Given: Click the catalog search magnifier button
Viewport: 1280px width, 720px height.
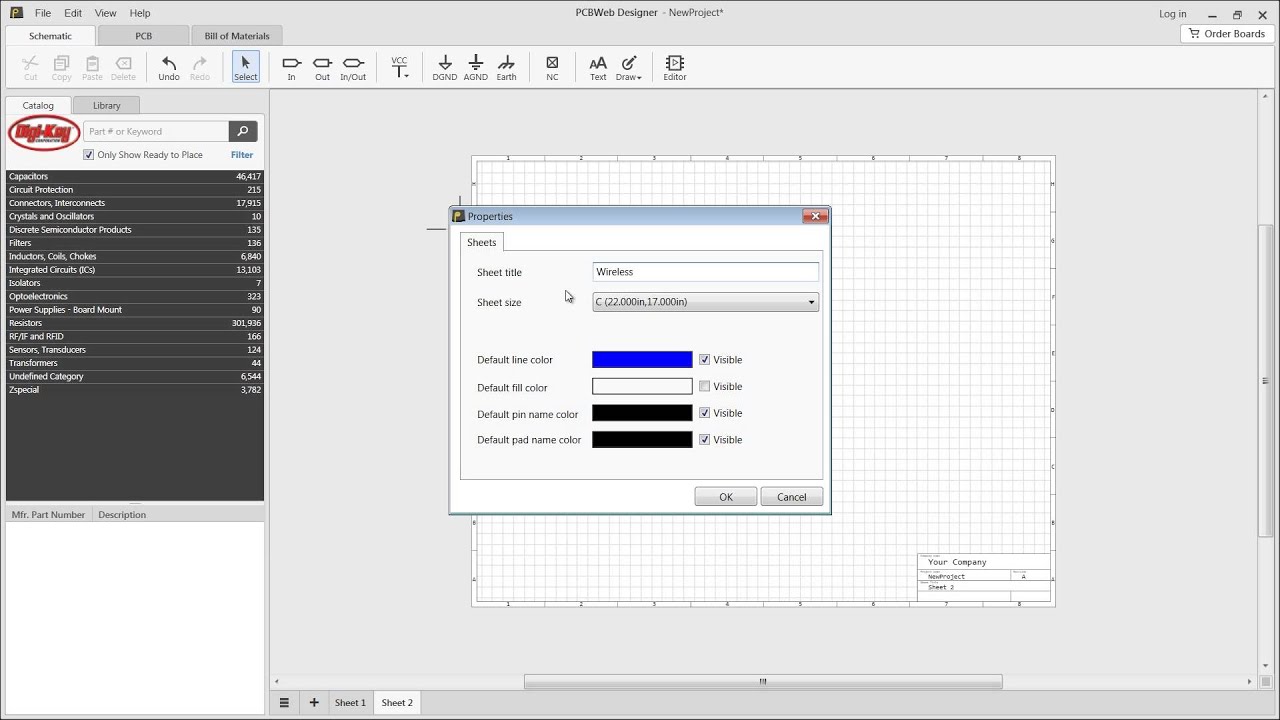Looking at the screenshot, I should tap(243, 131).
